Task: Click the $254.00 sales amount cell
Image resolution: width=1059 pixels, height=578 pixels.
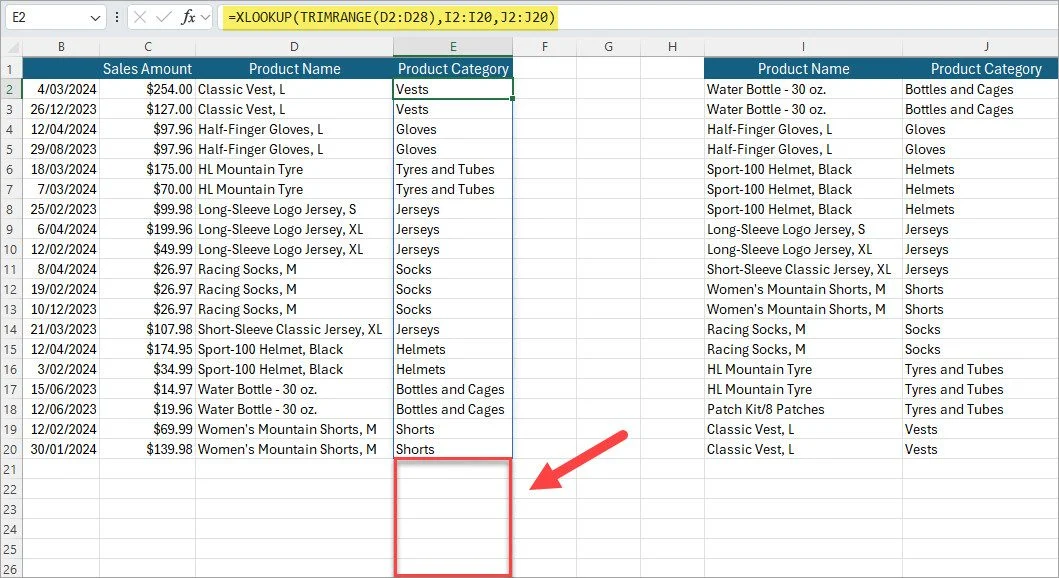Action: [x=147, y=89]
